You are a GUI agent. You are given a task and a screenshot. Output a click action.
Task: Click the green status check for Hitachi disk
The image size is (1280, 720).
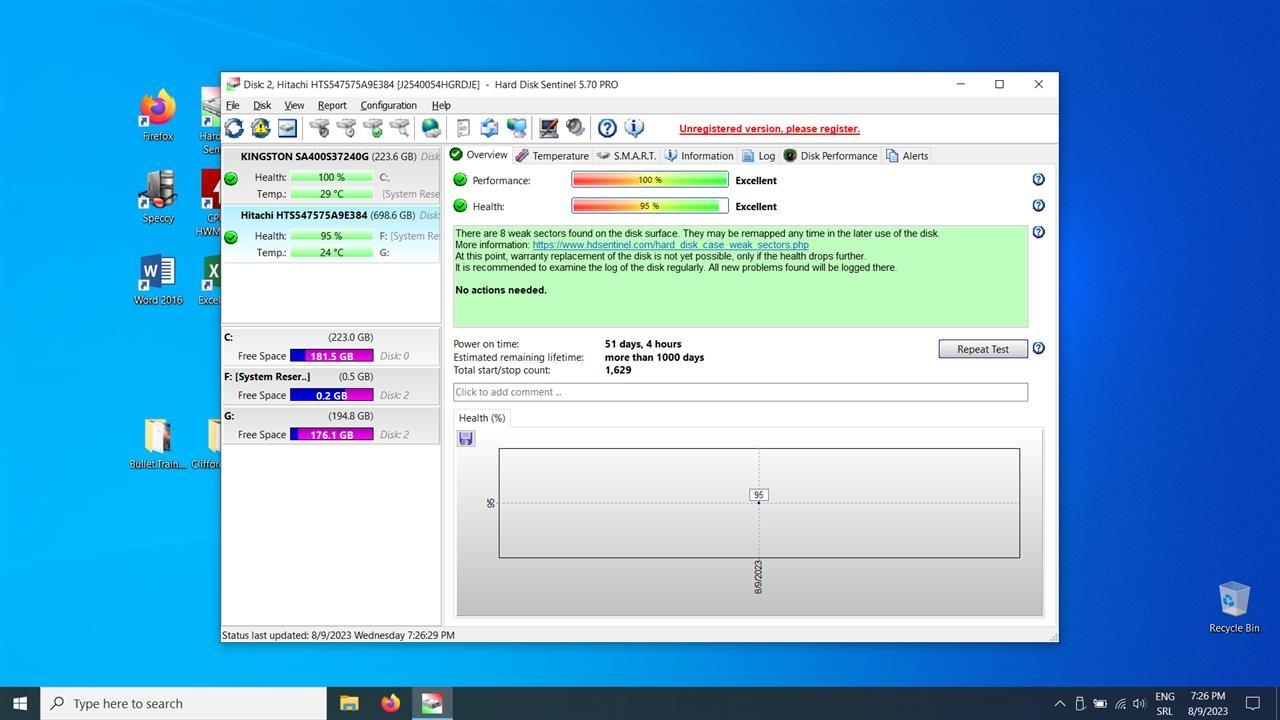pos(231,237)
